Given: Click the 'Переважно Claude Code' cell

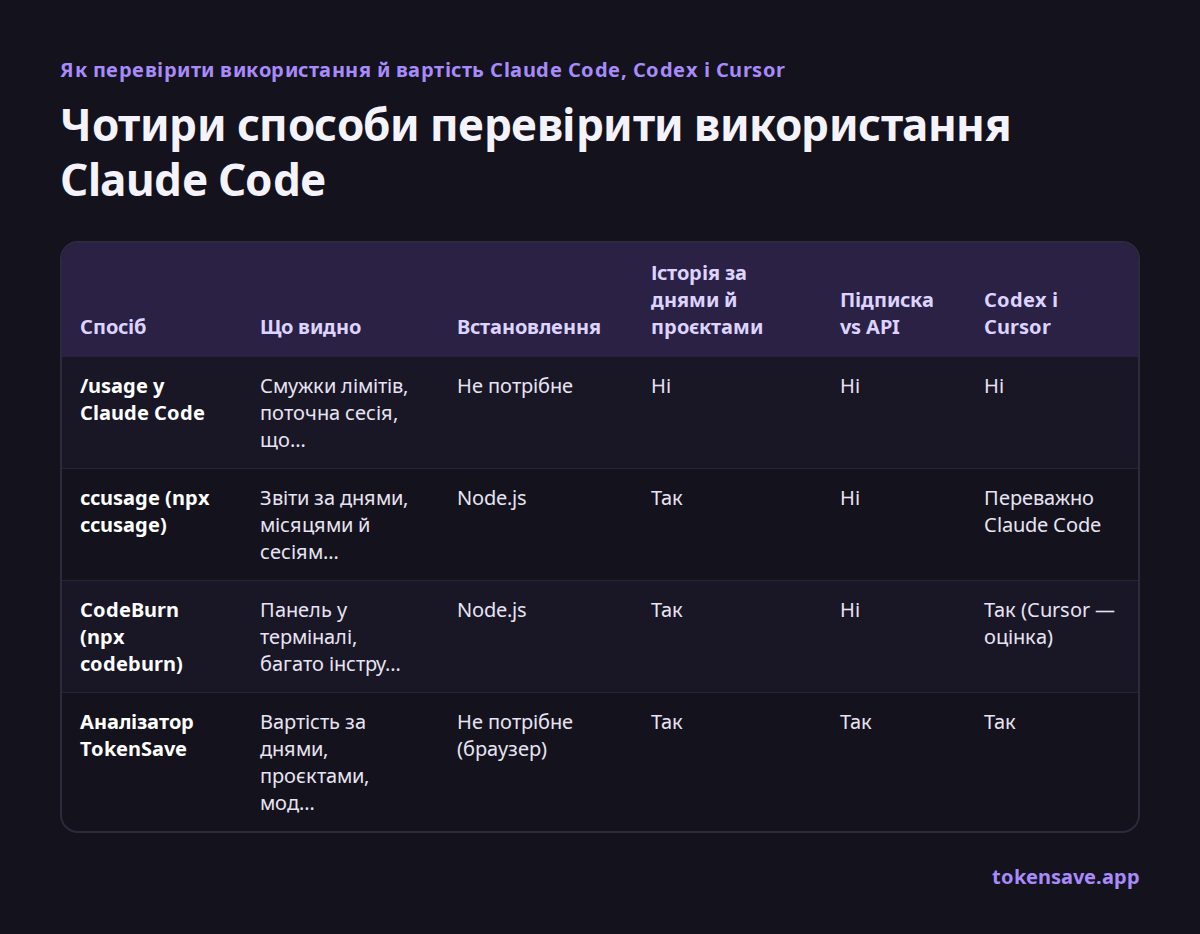Looking at the screenshot, I should coord(1042,511).
